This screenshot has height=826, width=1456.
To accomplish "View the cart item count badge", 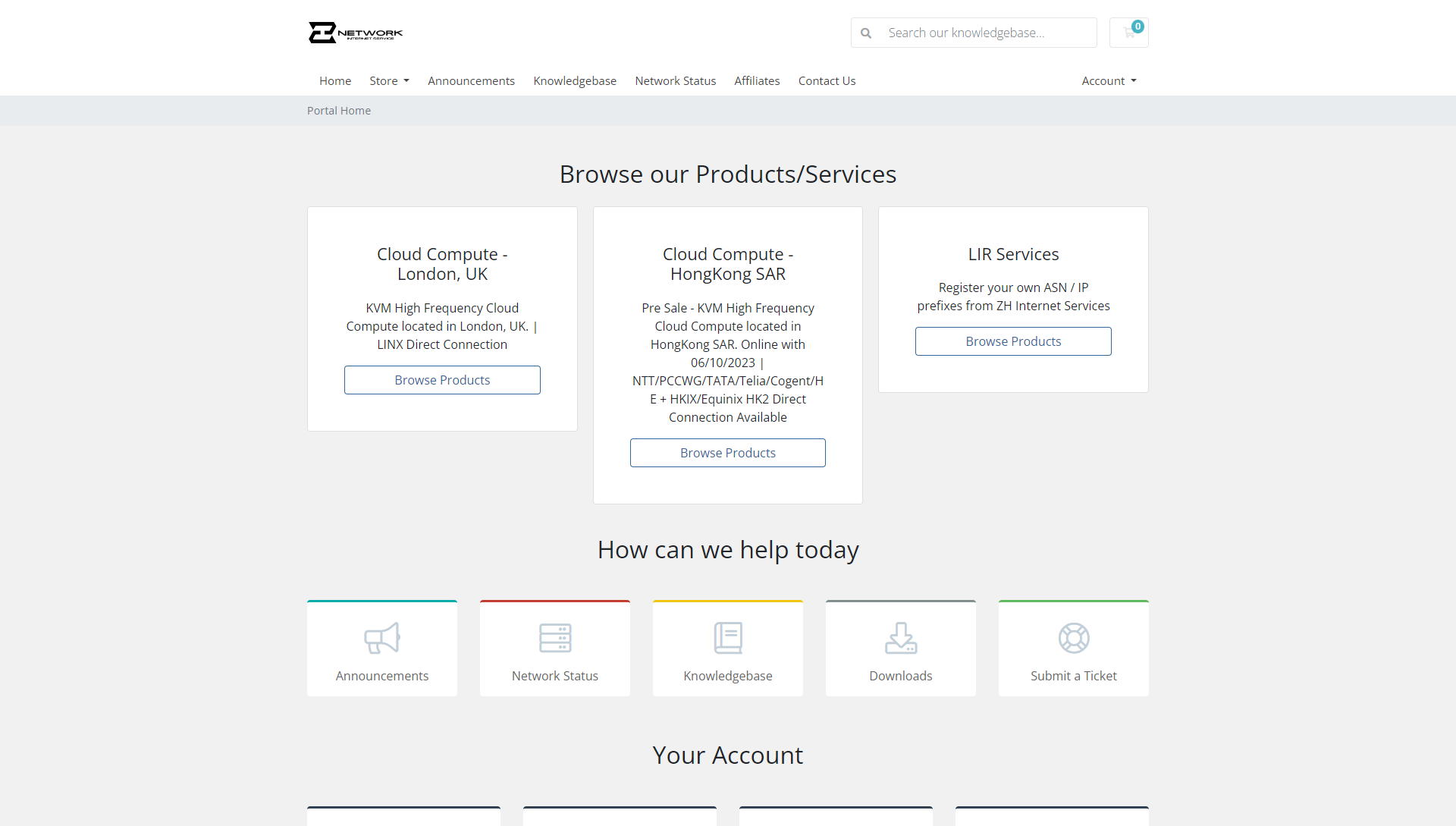I will [x=1137, y=25].
